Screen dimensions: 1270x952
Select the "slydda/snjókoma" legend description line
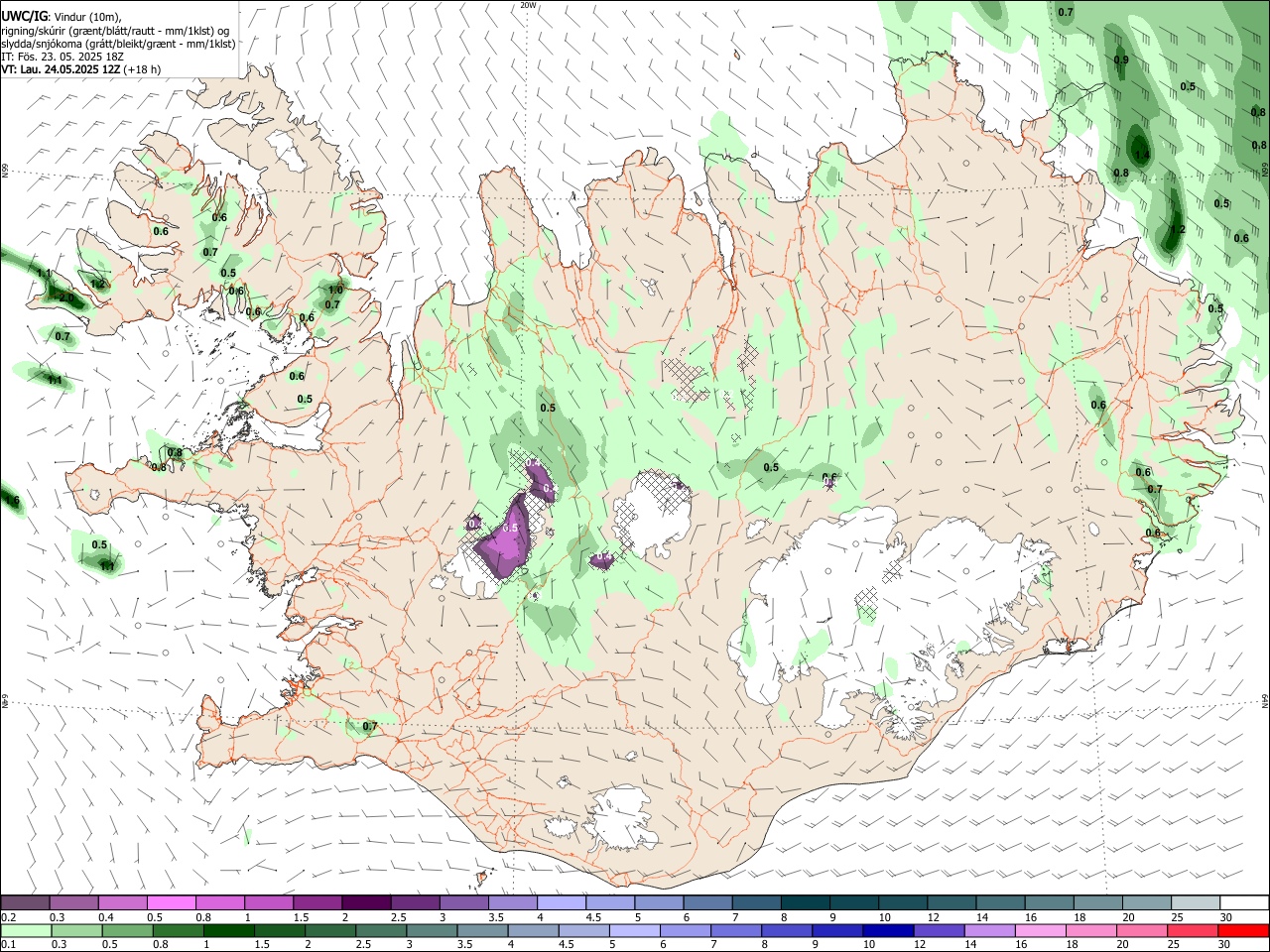[118, 44]
